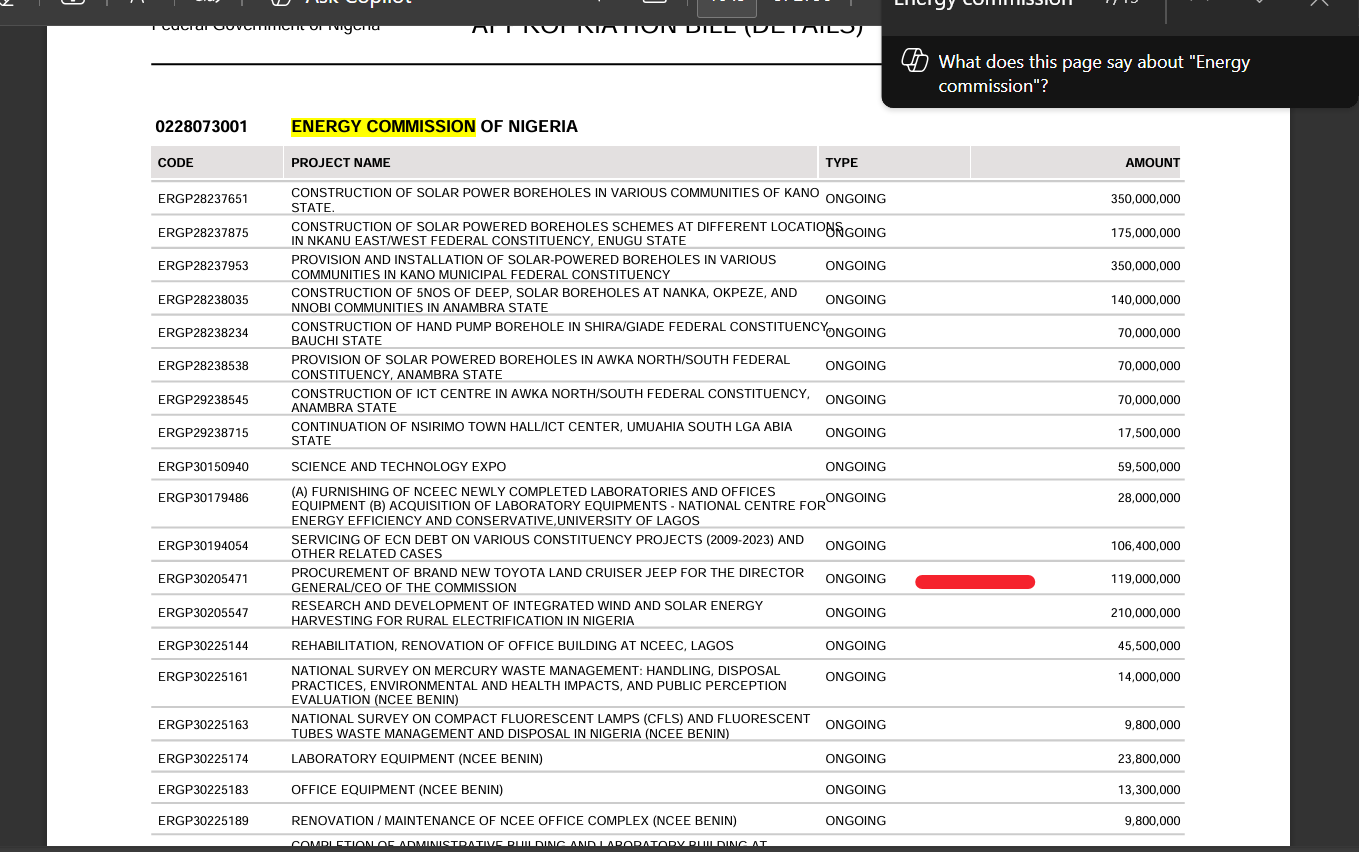
Task: Click the SCIENCE AND TECHNOLOGY EXPO project name
Action: coord(398,467)
